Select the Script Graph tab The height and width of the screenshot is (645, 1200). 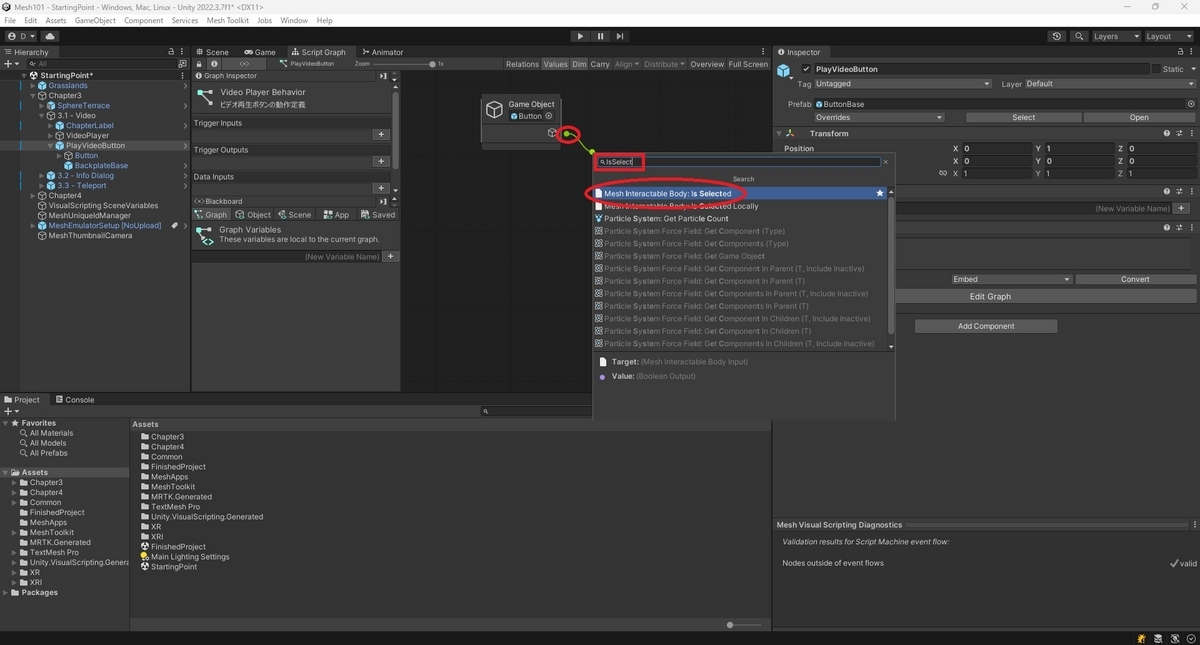point(318,52)
